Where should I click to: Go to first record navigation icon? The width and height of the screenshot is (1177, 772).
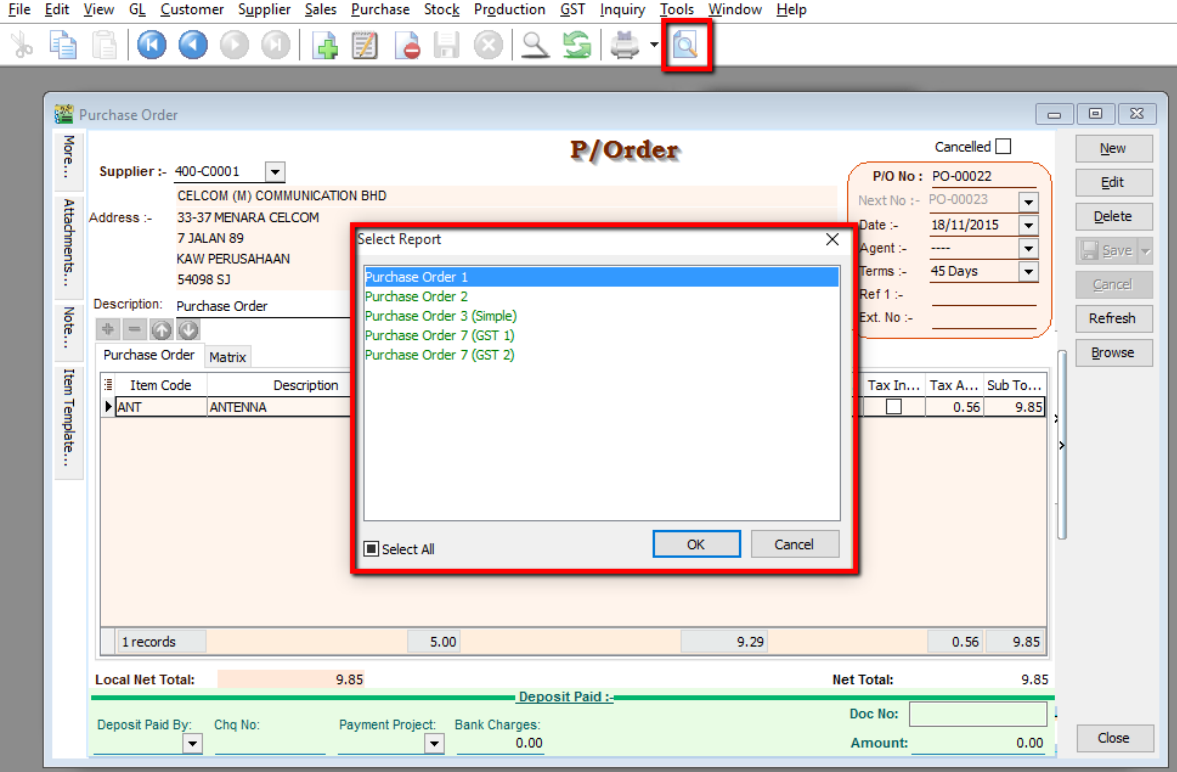click(x=152, y=46)
